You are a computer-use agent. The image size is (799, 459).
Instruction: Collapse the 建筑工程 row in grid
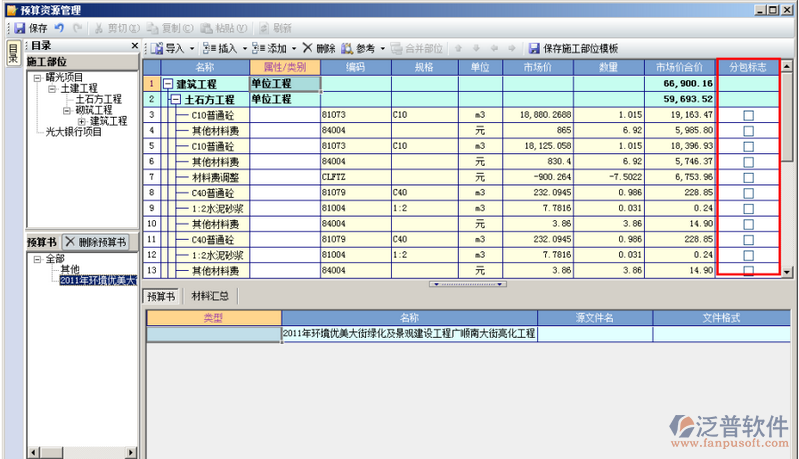tap(168, 85)
